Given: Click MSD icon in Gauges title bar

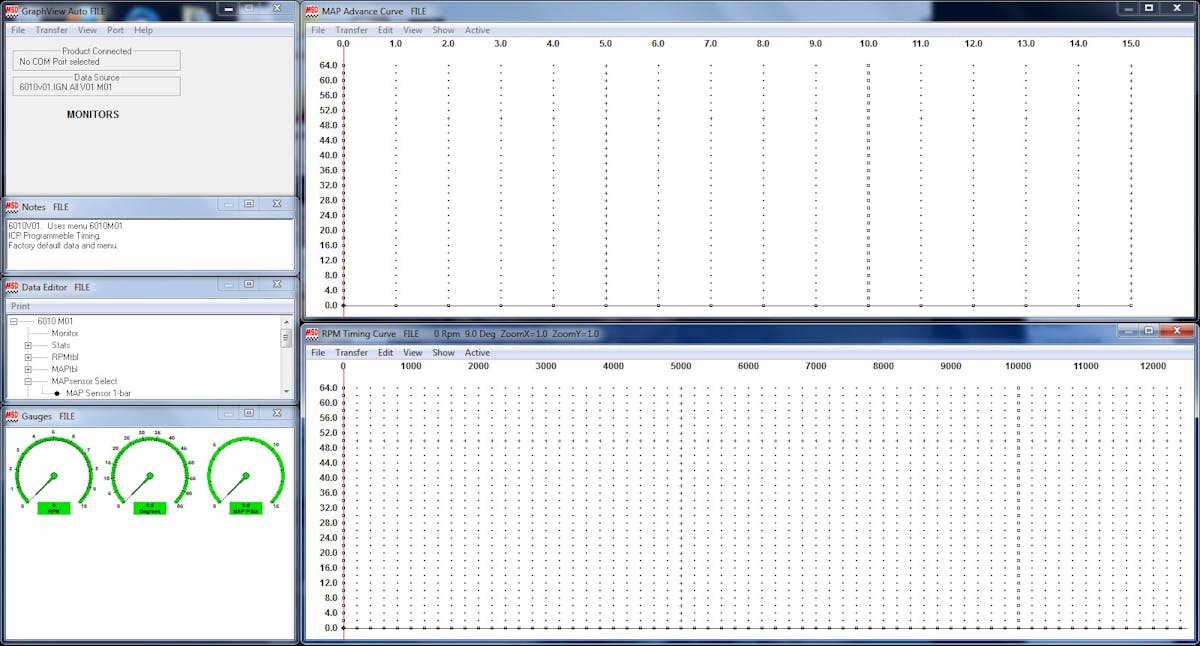Looking at the screenshot, I should point(12,415).
